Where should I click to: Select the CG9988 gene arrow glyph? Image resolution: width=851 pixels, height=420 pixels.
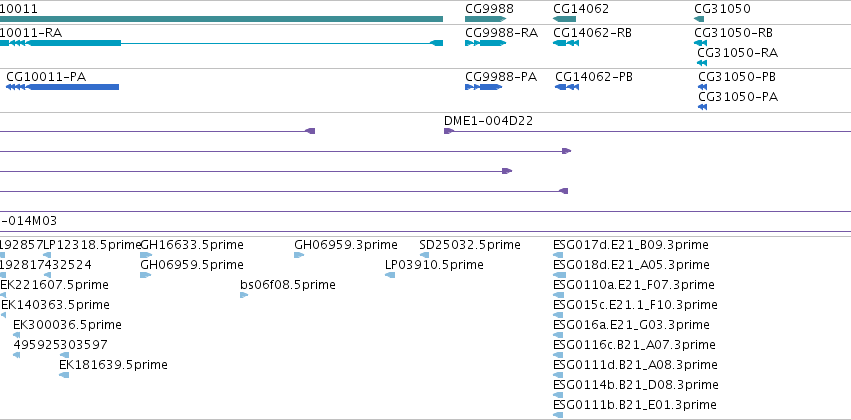pyautogui.click(x=485, y=19)
